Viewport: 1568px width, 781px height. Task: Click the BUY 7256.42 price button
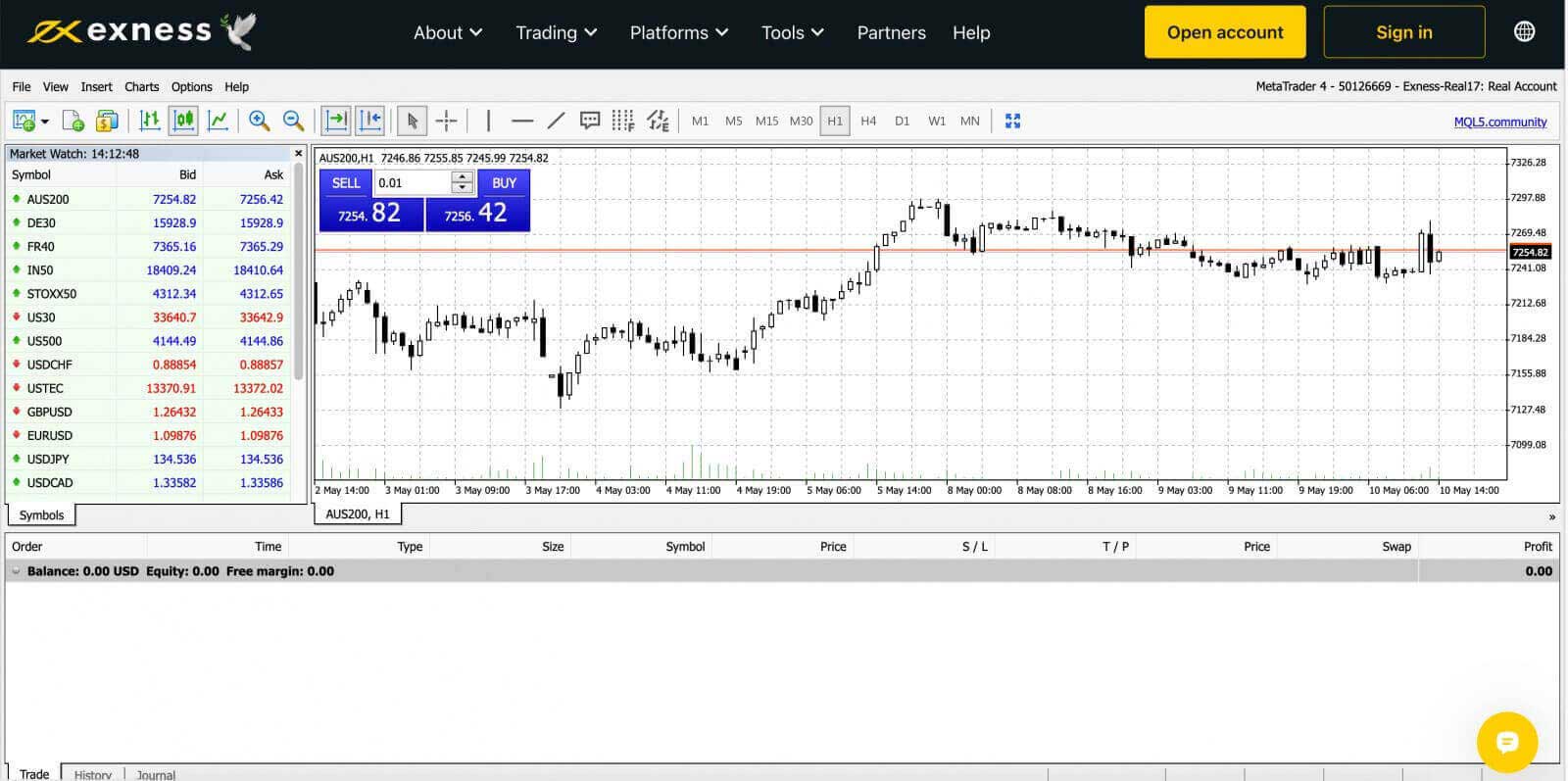tap(477, 213)
